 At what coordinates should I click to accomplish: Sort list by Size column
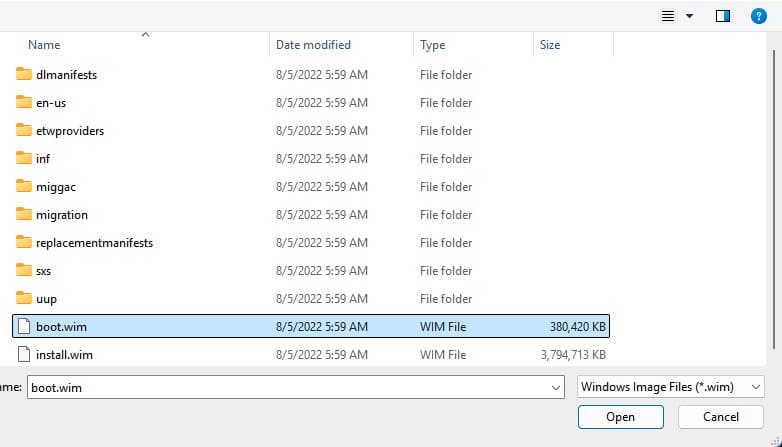(x=550, y=45)
